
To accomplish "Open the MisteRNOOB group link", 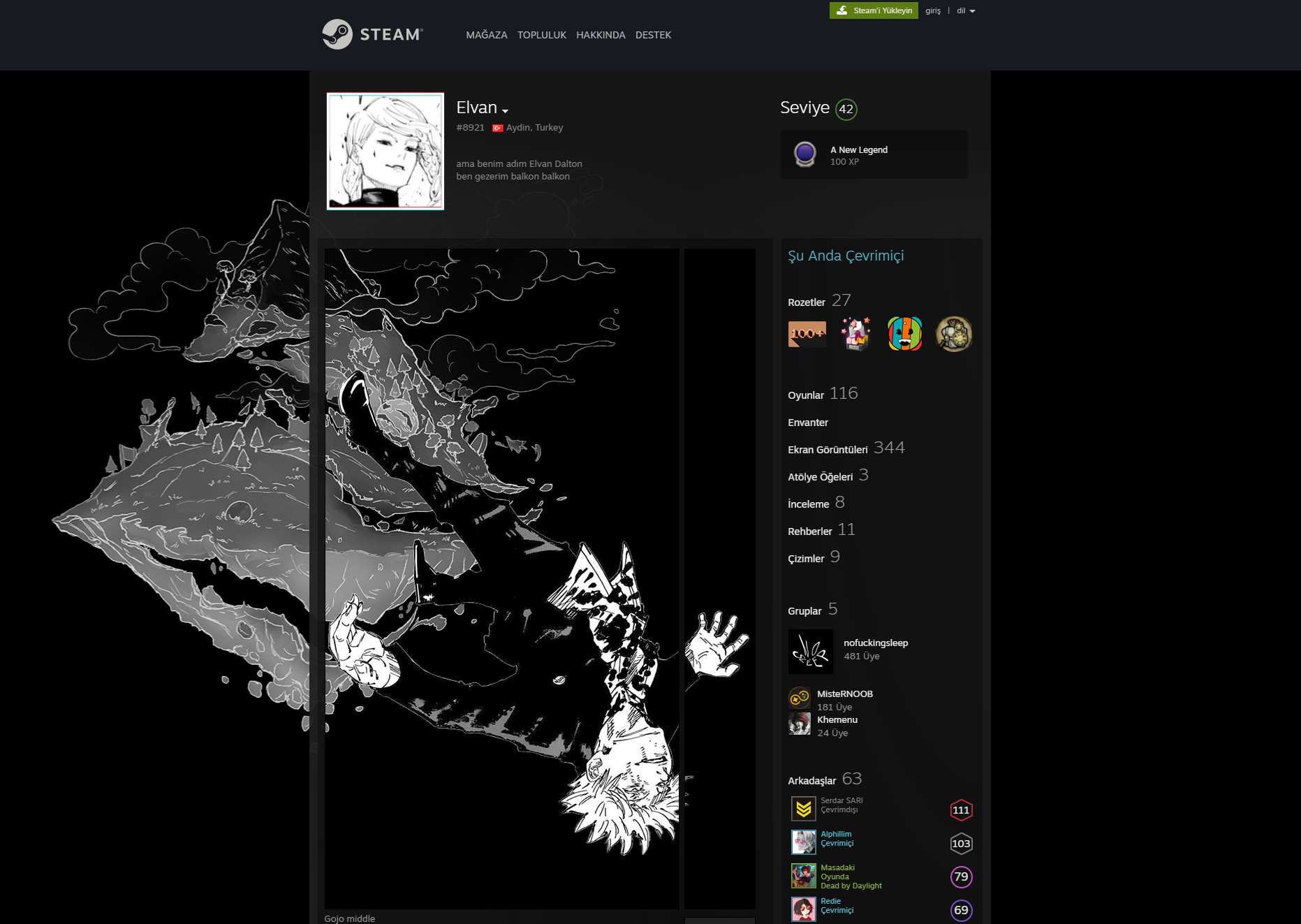I will [845, 694].
